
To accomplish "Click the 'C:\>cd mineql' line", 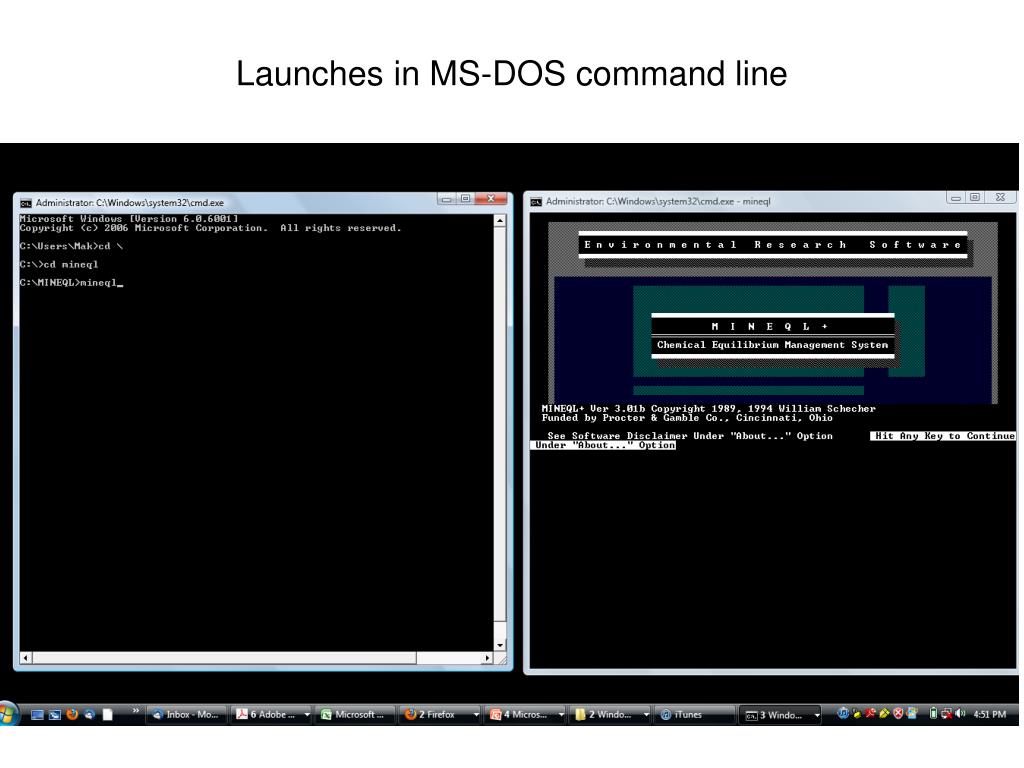I will 59,264.
